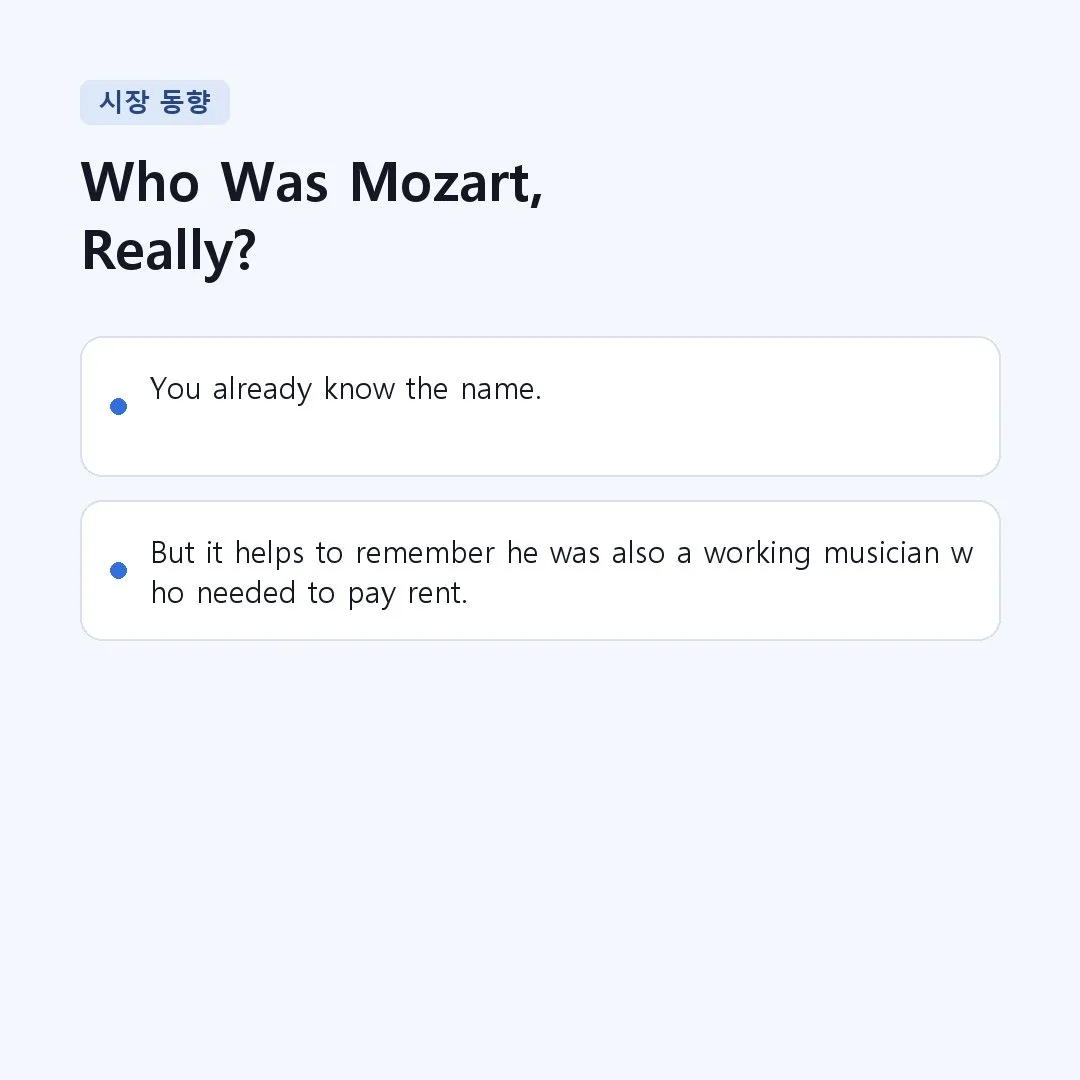Screen dimensions: 1080x1080
Task: Click the word 'know' in the first card
Action: 360,389
